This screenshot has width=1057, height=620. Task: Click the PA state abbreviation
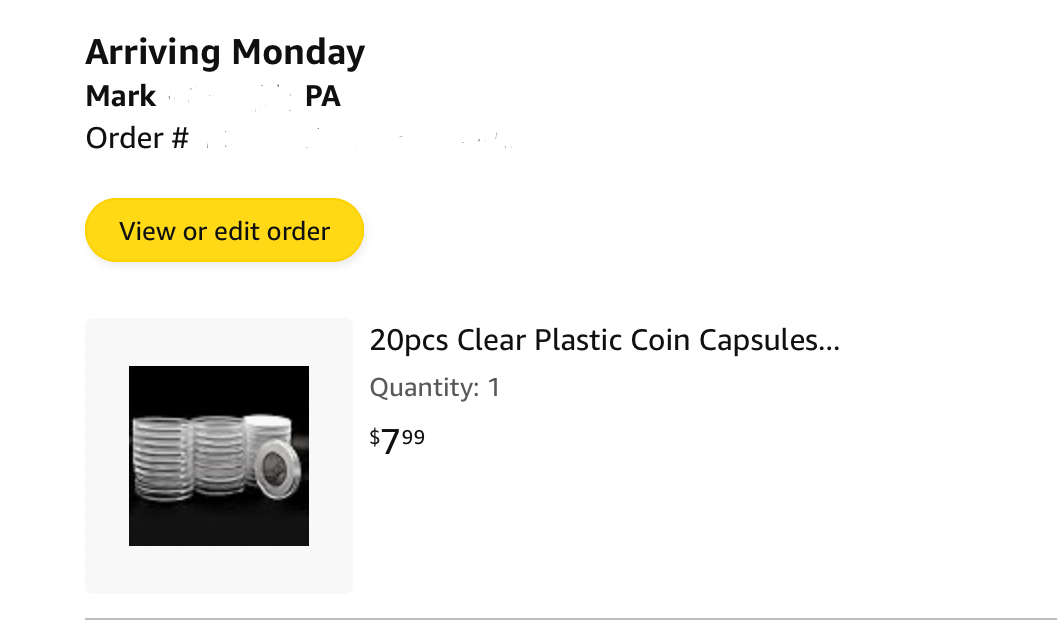(323, 96)
